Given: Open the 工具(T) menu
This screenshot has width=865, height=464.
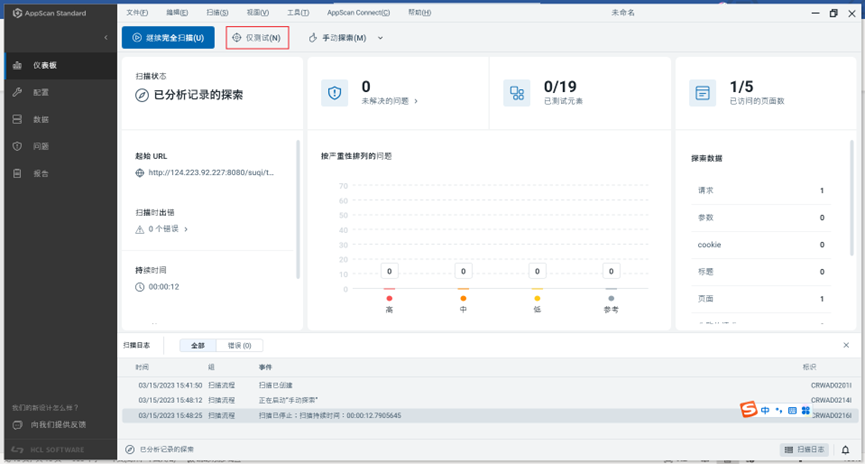Looking at the screenshot, I should [298, 13].
